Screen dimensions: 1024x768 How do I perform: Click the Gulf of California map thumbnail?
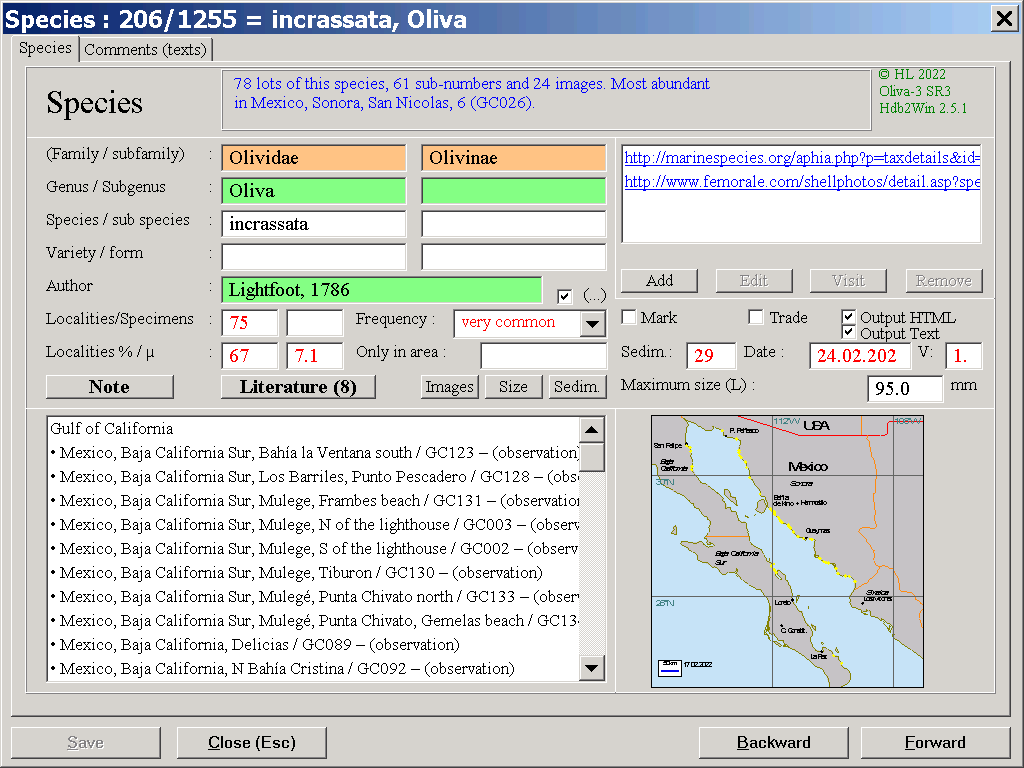(x=787, y=551)
